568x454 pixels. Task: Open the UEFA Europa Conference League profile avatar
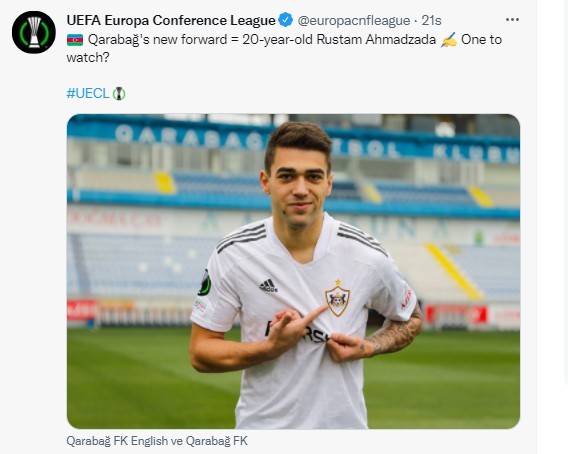point(34,32)
